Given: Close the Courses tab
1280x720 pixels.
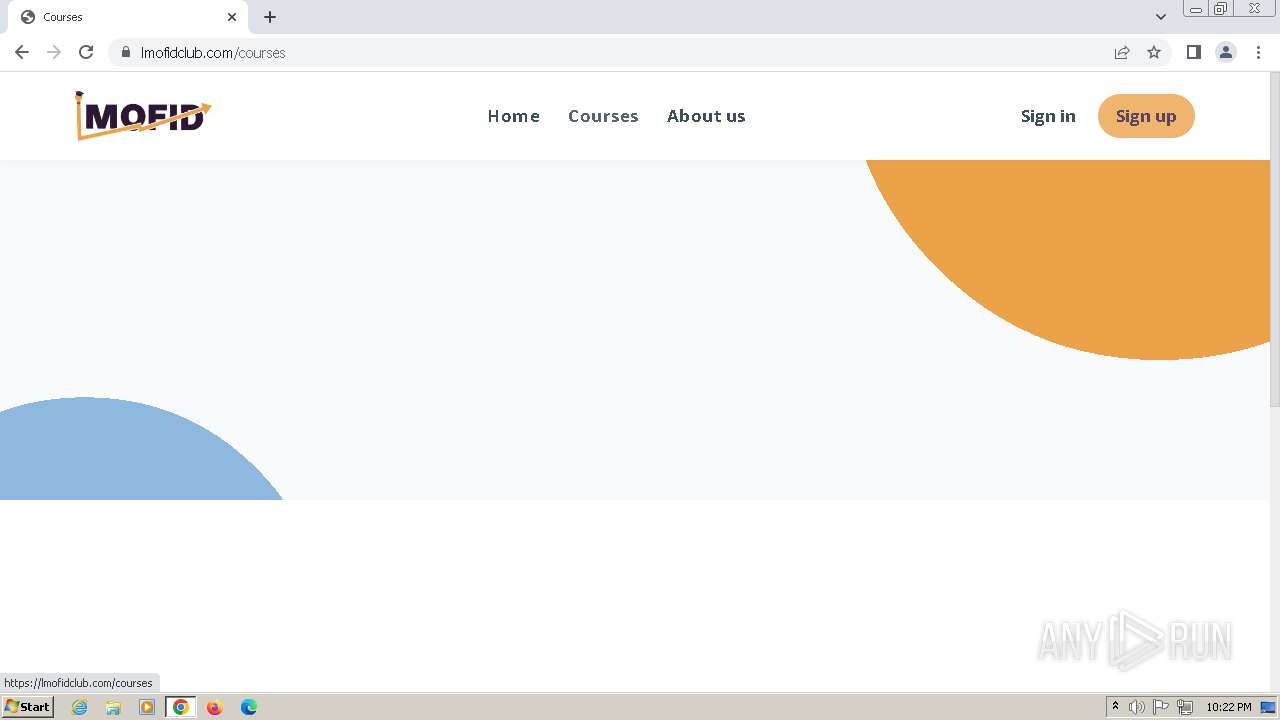Looking at the screenshot, I should point(232,17).
